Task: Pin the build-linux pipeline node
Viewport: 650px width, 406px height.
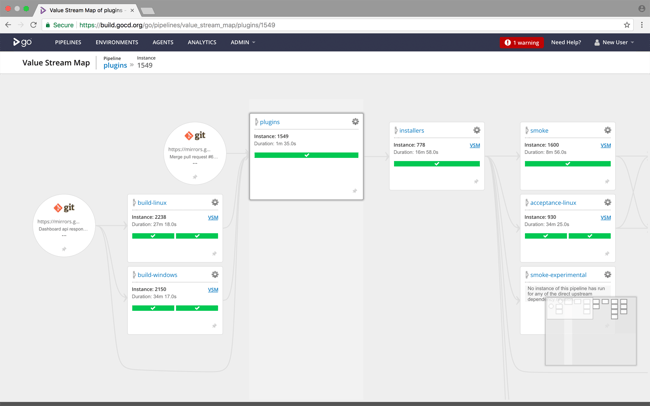Action: 214,254
